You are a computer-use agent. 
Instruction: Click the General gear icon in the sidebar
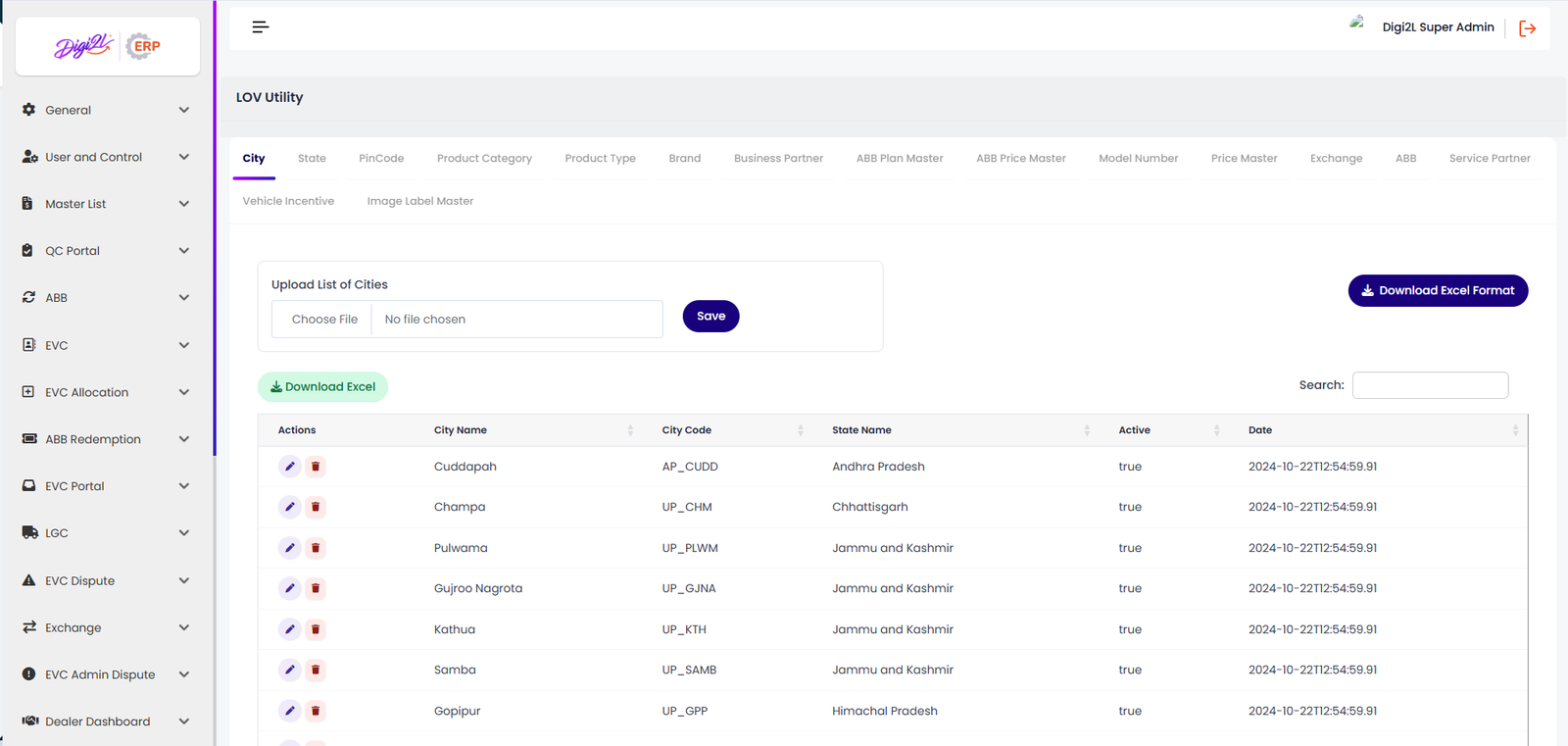click(x=28, y=110)
